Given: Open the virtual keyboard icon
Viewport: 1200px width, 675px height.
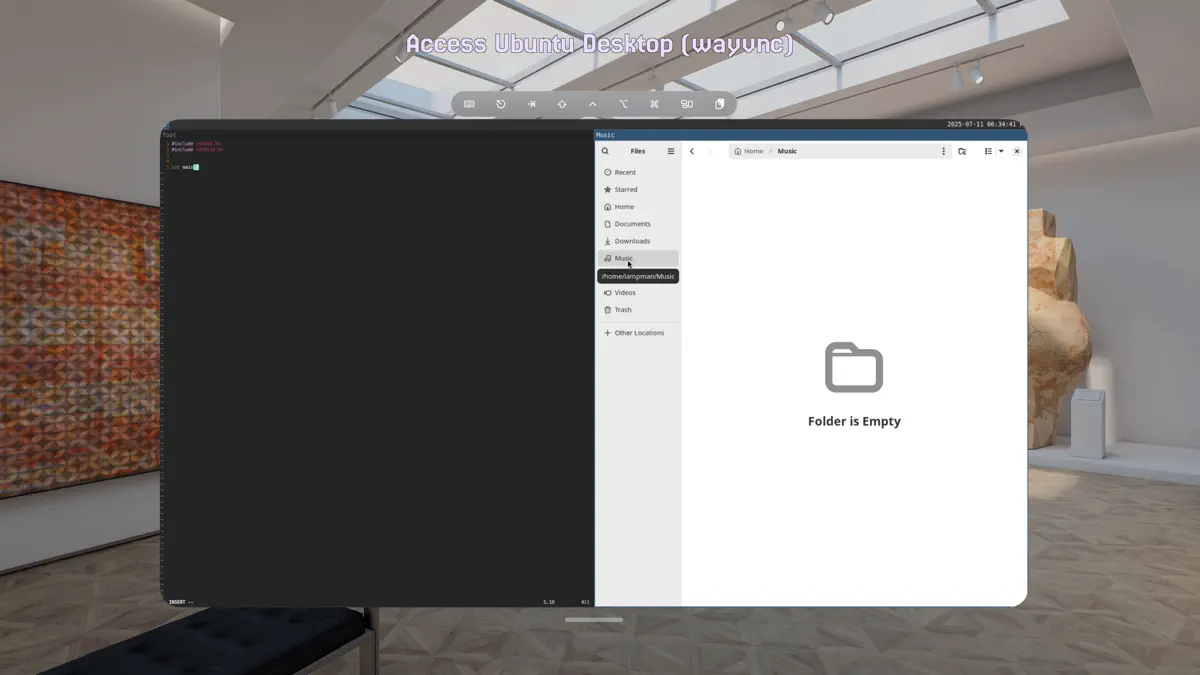Looking at the screenshot, I should click(x=471, y=103).
